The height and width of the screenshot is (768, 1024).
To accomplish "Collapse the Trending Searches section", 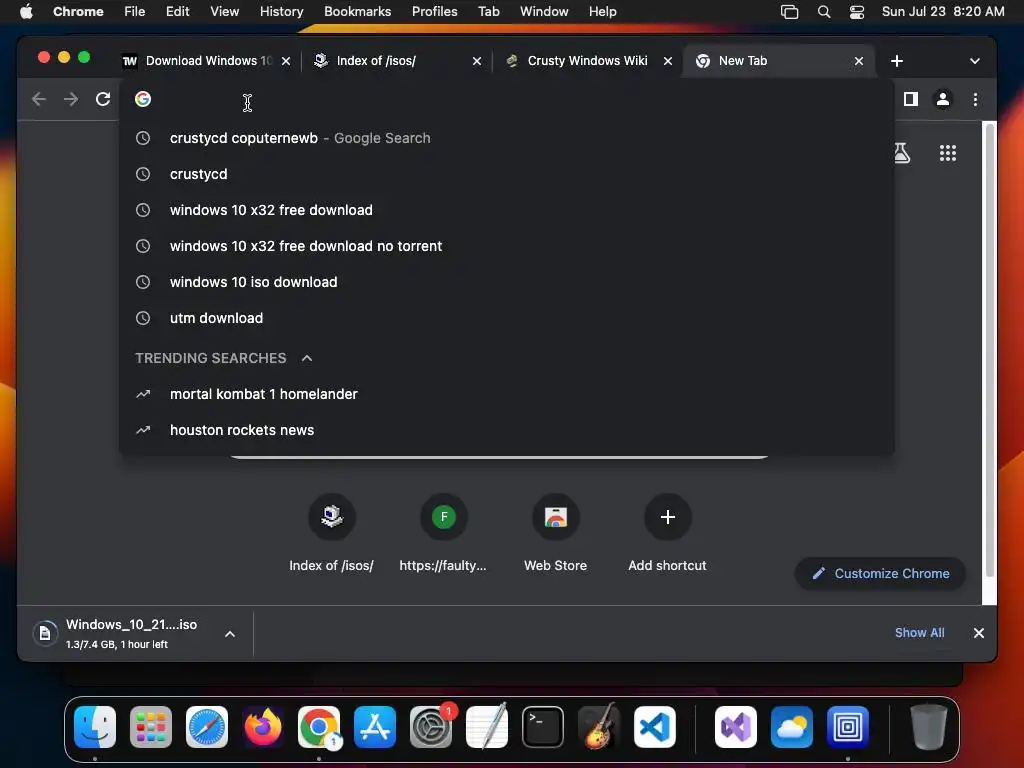I will coord(307,358).
